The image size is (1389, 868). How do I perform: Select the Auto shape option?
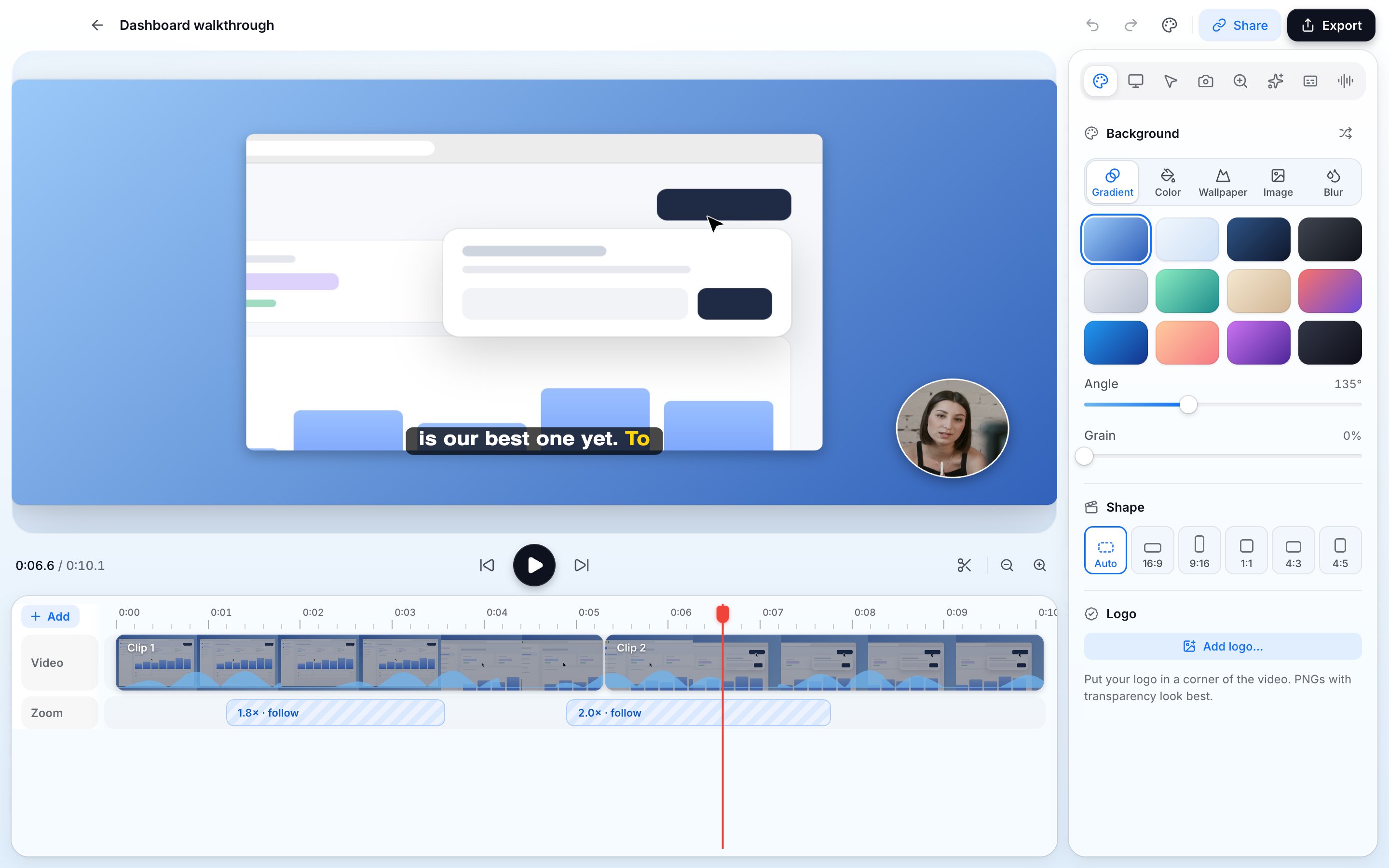(x=1105, y=550)
